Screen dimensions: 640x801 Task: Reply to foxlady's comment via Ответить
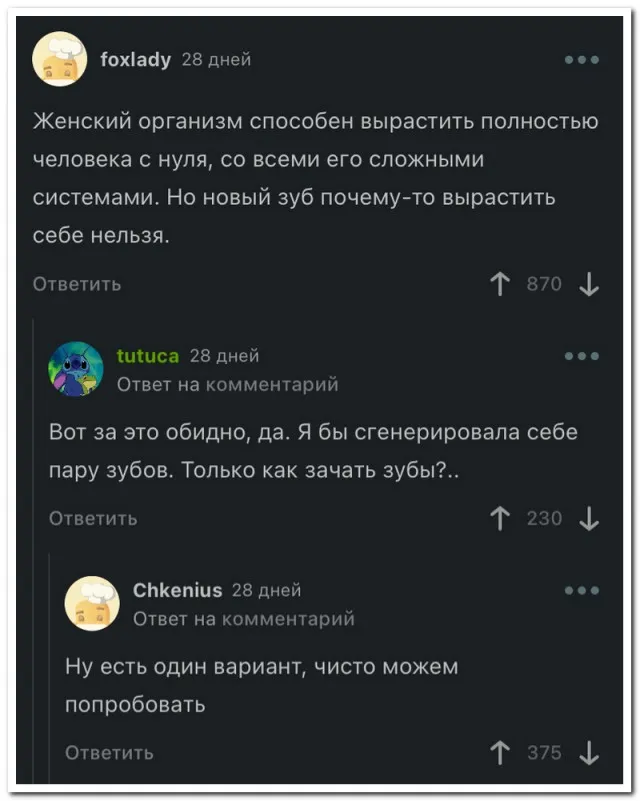pyautogui.click(x=77, y=284)
